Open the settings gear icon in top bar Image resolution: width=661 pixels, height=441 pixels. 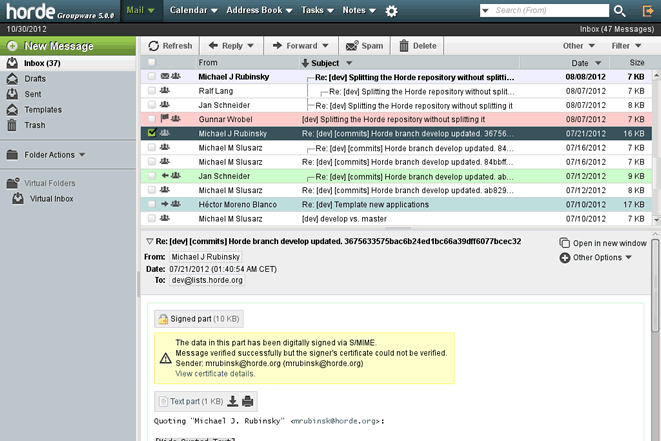click(391, 11)
